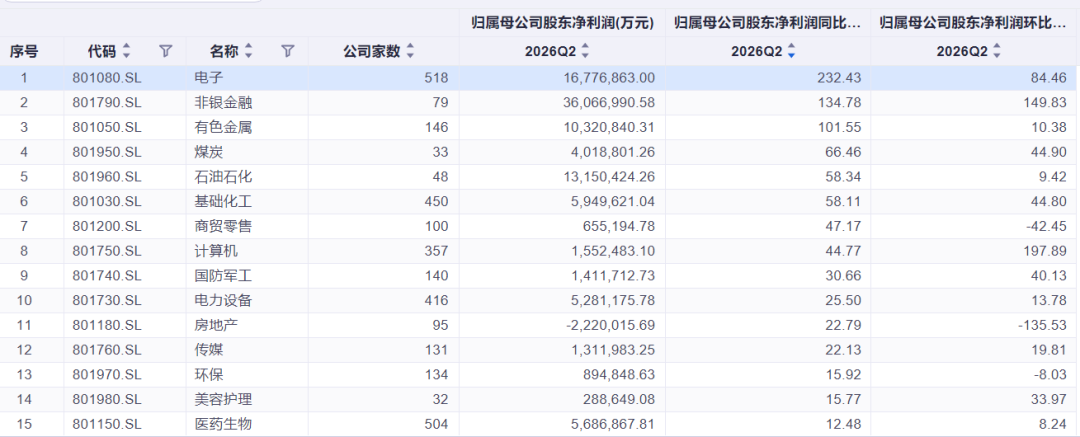Select the 非银金融 industry name
This screenshot has height=437, width=1080.
(x=224, y=103)
